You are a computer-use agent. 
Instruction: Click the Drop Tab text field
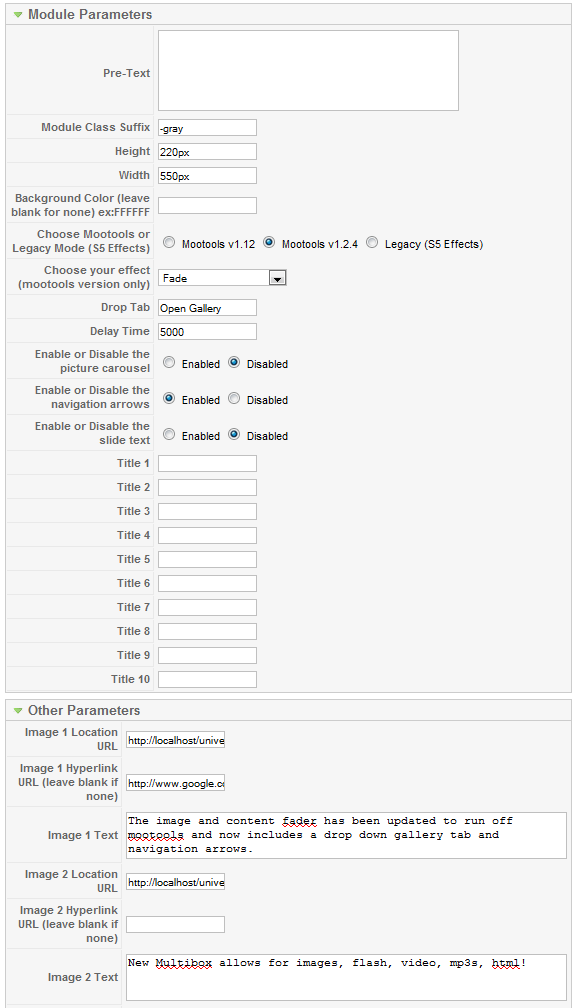[x=208, y=307]
